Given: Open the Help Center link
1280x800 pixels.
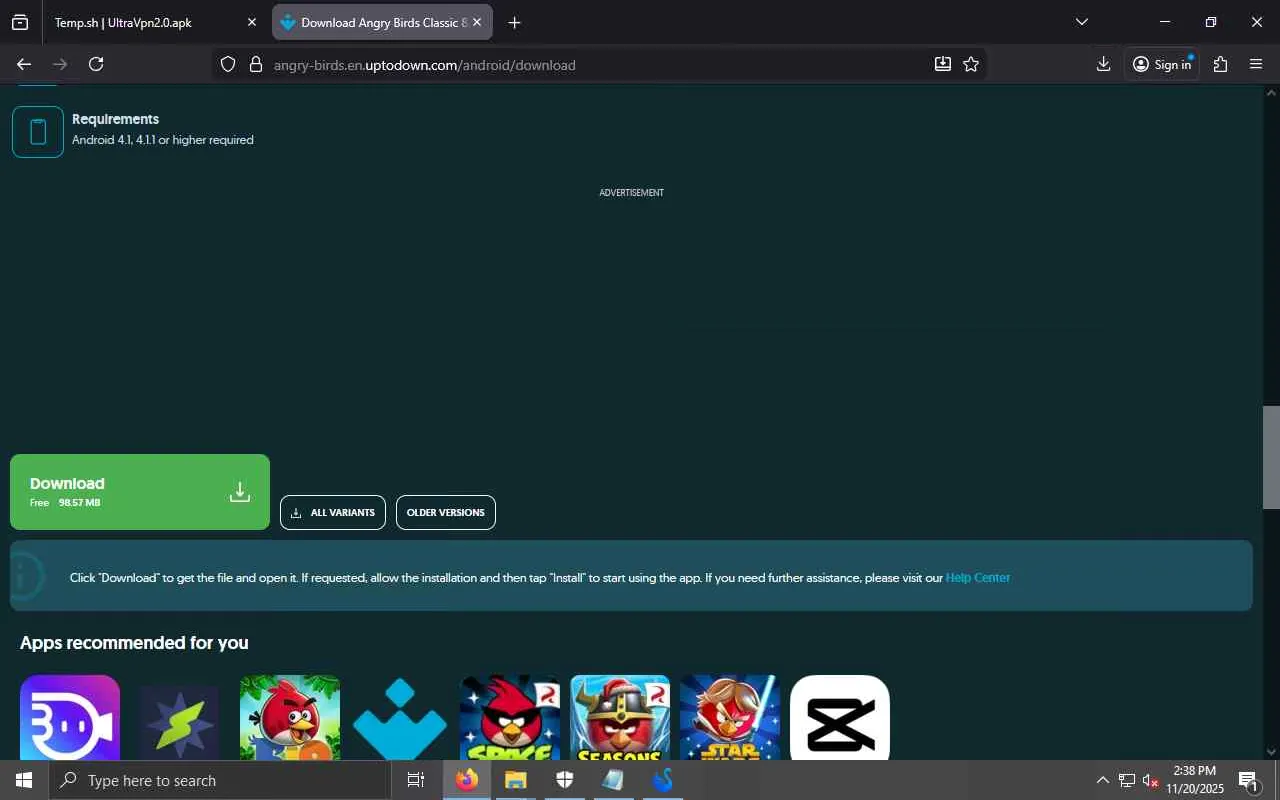Looking at the screenshot, I should 978,578.
